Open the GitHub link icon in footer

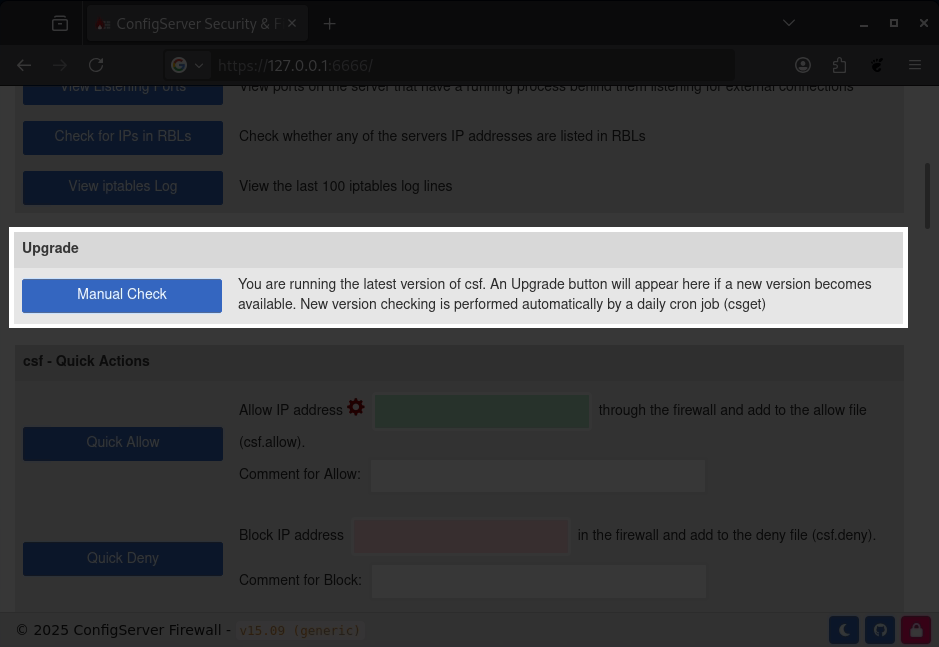[880, 630]
